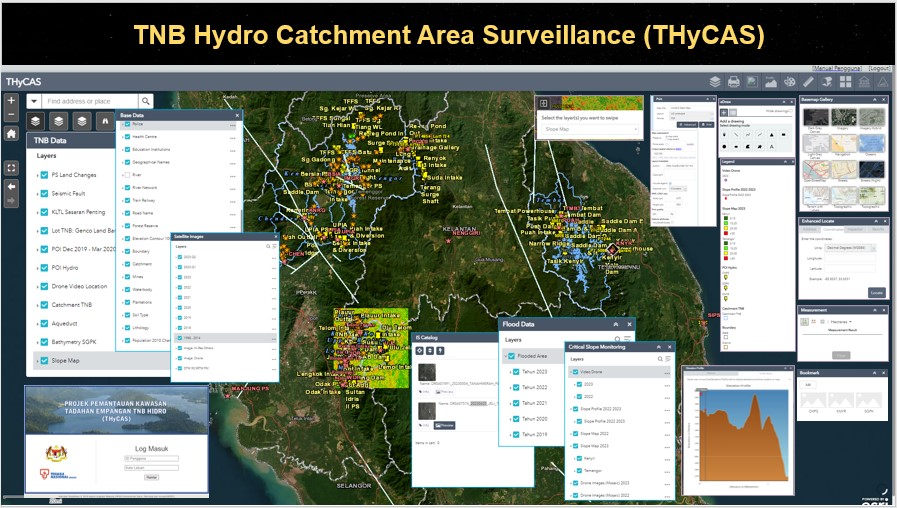Expand the Tahun 2021 flood layer
Viewport: 897px width, 508px height.
[x=510, y=403]
